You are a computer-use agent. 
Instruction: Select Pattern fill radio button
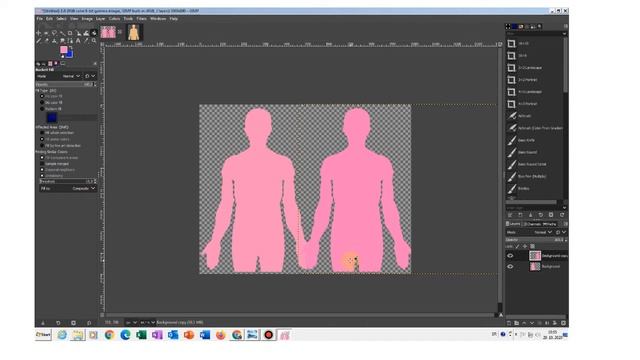coord(42,109)
